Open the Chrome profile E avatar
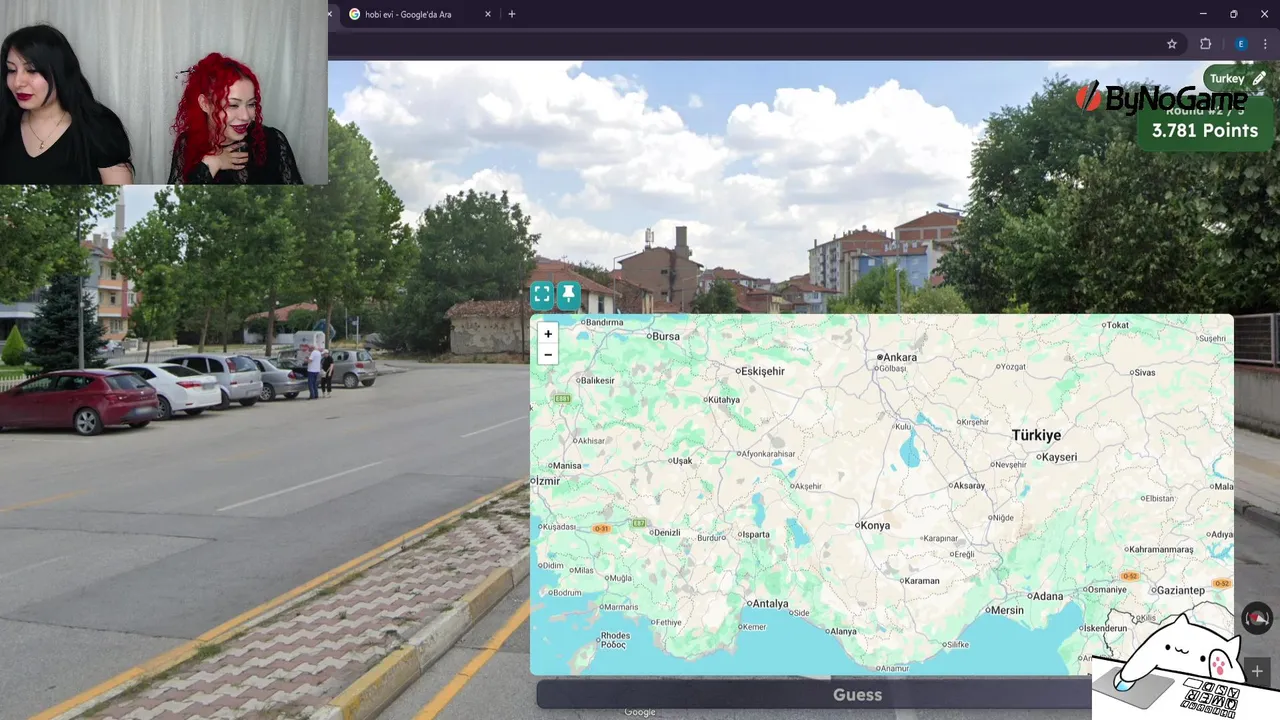 (1241, 44)
